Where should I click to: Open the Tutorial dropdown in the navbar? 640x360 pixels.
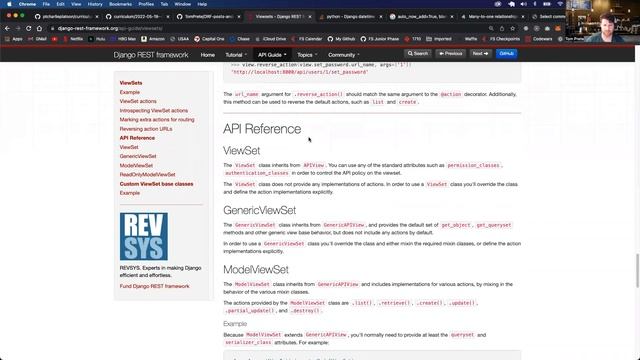(236, 55)
